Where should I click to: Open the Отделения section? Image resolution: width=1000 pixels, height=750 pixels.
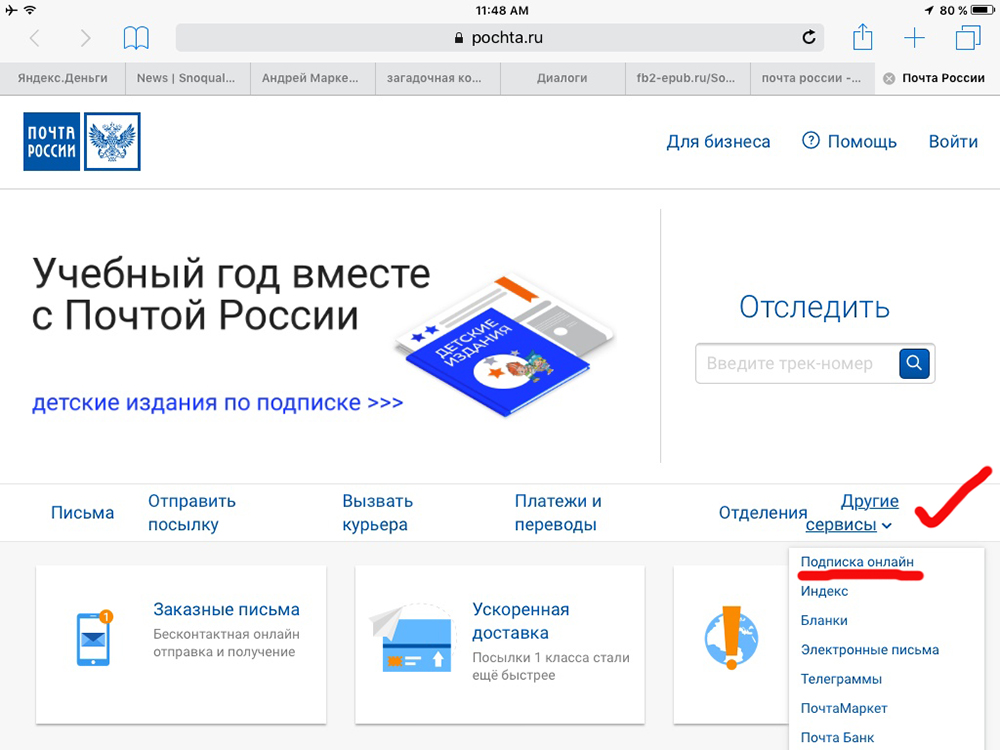click(763, 513)
